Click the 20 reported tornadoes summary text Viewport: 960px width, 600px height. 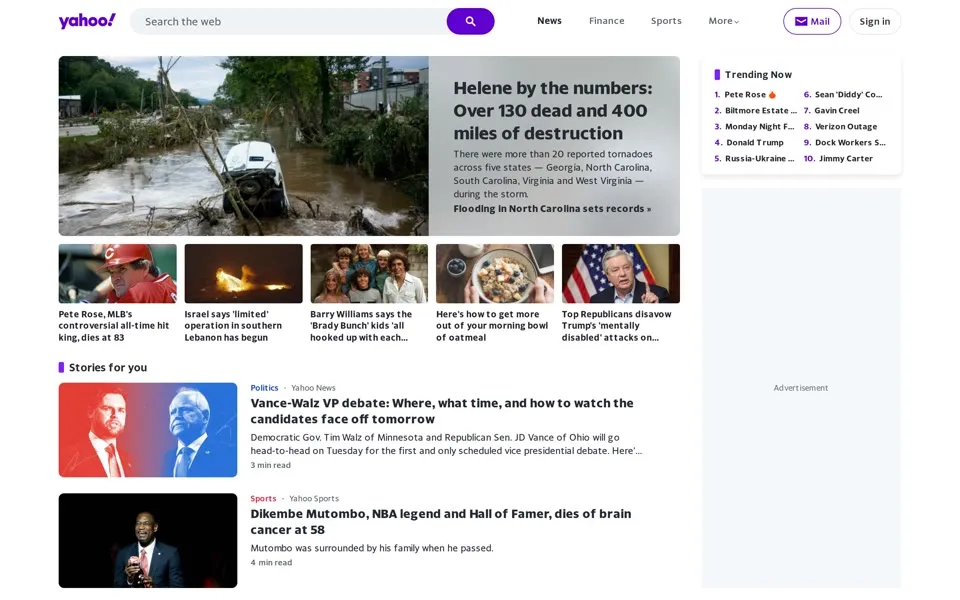point(553,174)
